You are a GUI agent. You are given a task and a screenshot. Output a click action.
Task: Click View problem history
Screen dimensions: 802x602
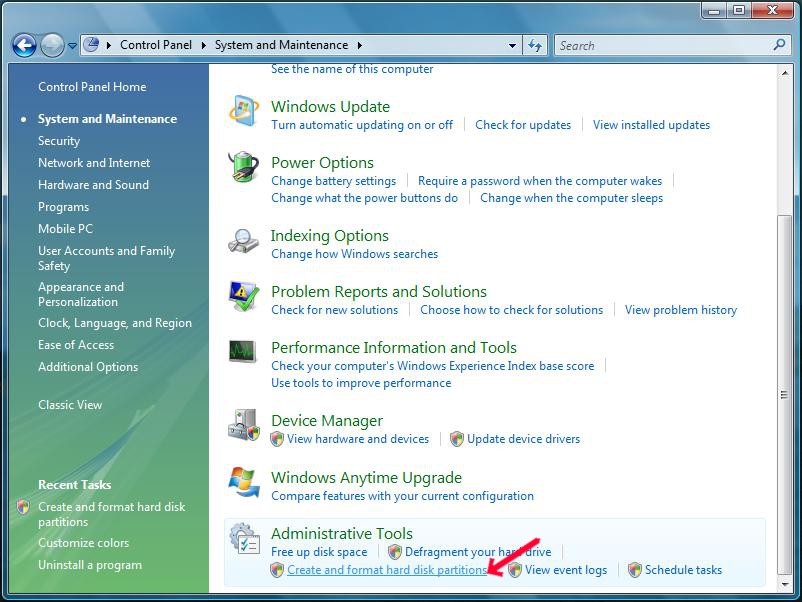click(x=681, y=310)
